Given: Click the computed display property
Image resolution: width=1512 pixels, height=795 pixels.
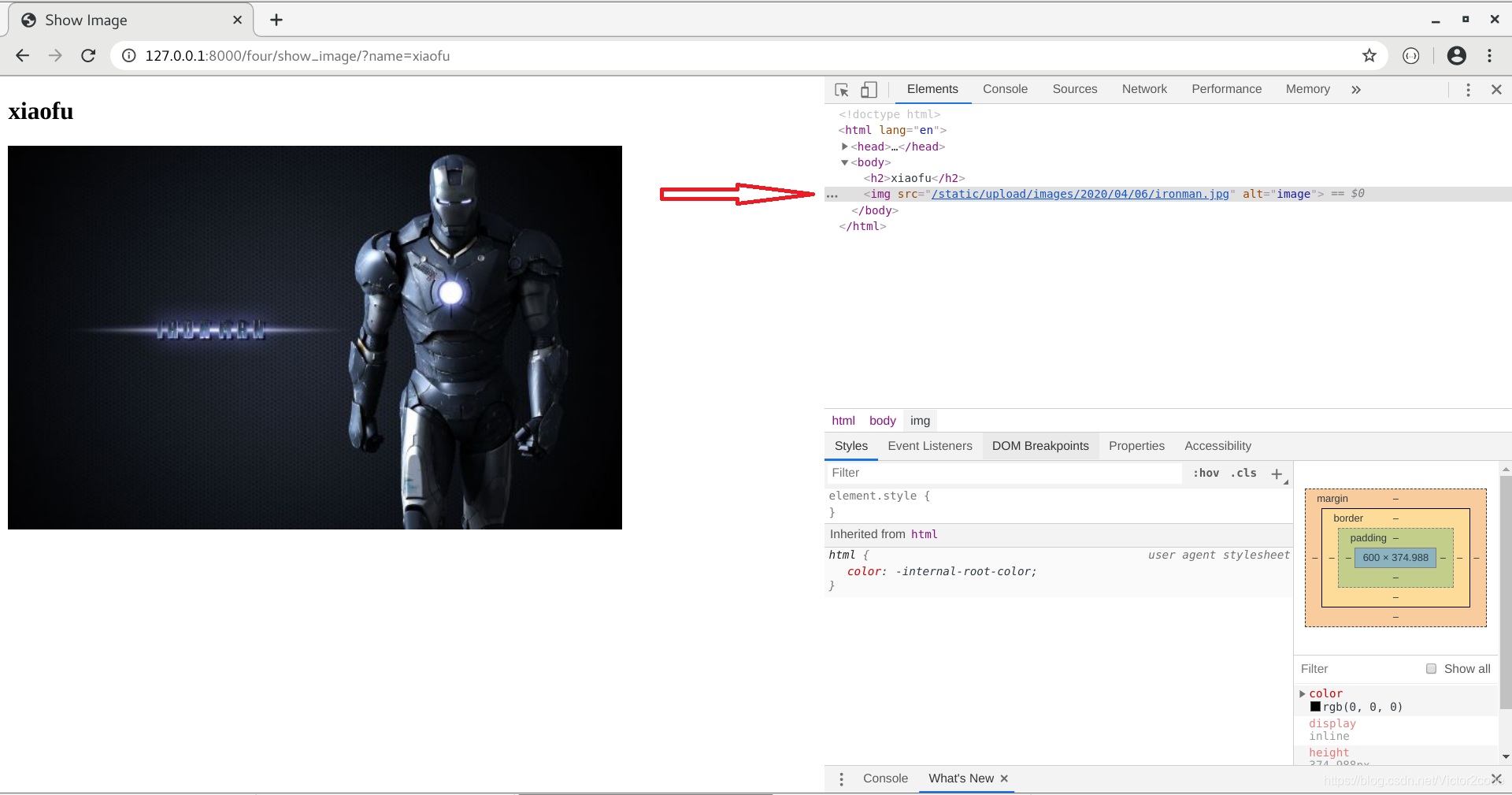Looking at the screenshot, I should 1332,723.
